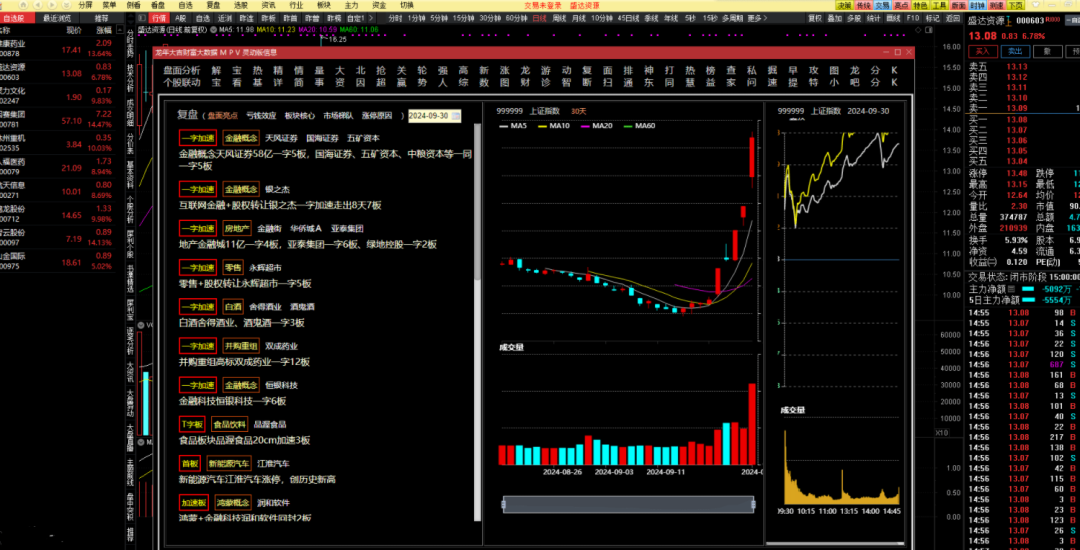Click the 特色 colored button

(920, 5)
